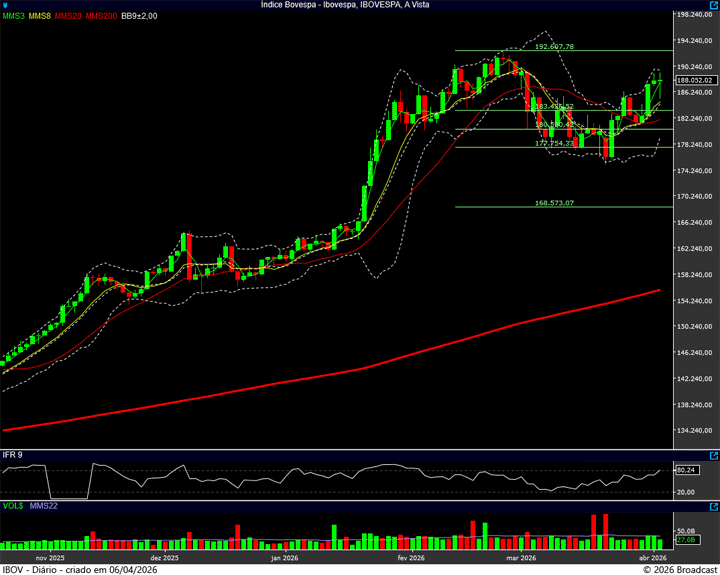Click the fev 2026 date on time axis
Image resolution: width=720 pixels, height=575 pixels.
click(410, 557)
